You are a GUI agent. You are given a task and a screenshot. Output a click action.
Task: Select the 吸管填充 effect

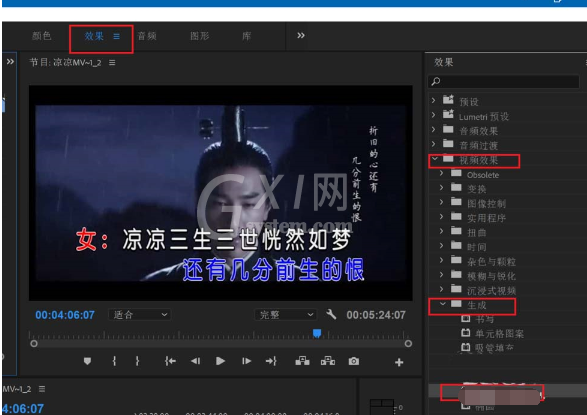coord(494,348)
